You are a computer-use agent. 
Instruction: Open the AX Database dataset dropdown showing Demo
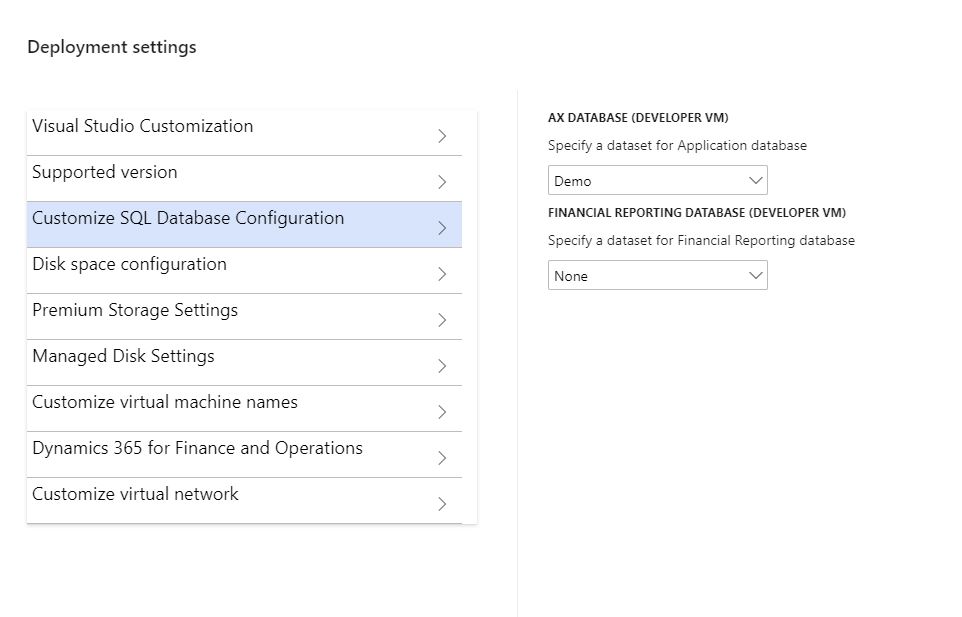[x=657, y=180]
